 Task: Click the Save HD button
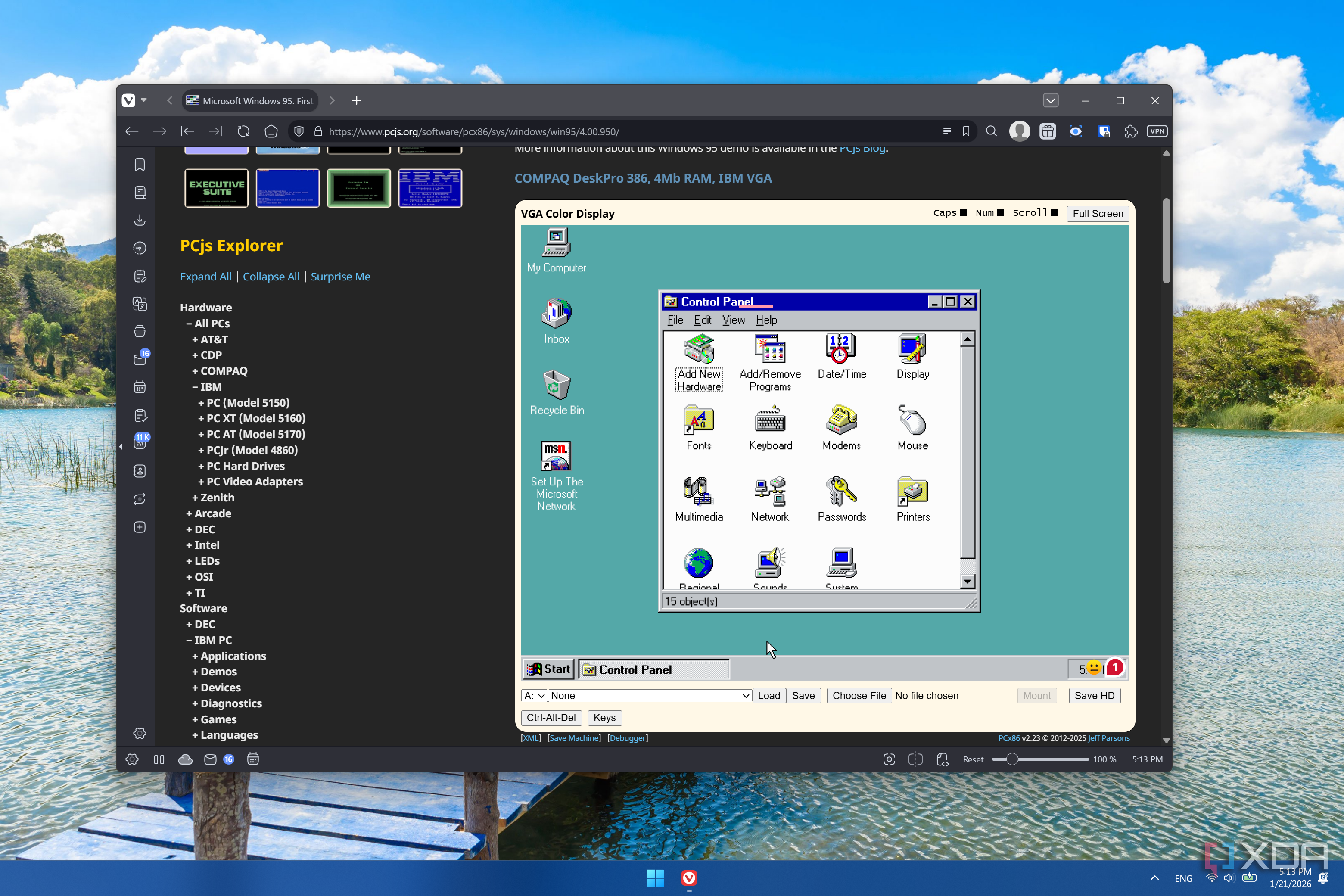click(1094, 695)
